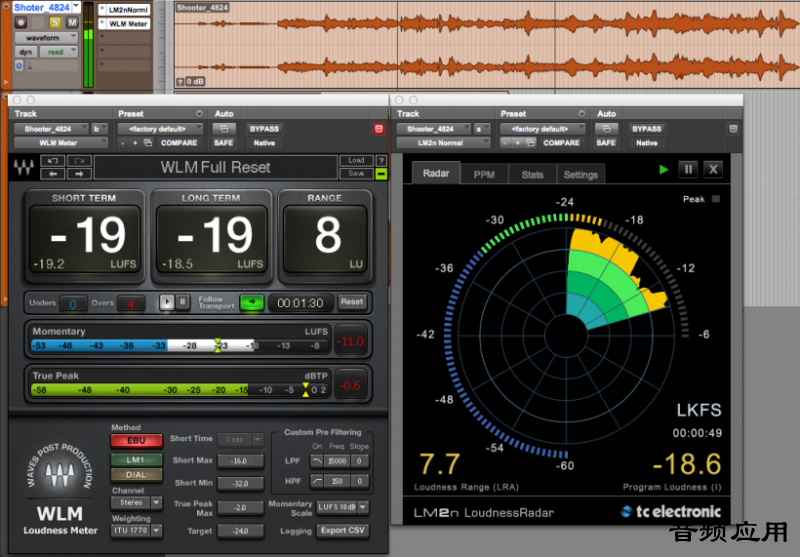Open WLM insert position 'b' dropdown

(x=97, y=129)
